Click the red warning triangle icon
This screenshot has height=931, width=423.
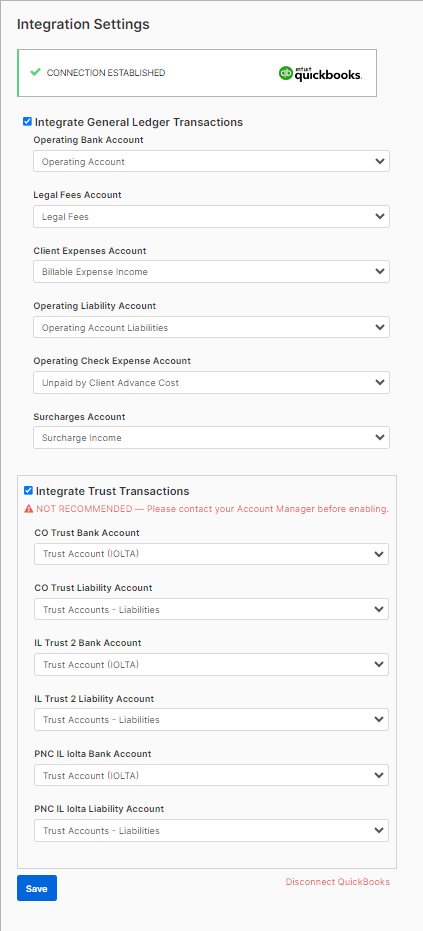point(29,509)
